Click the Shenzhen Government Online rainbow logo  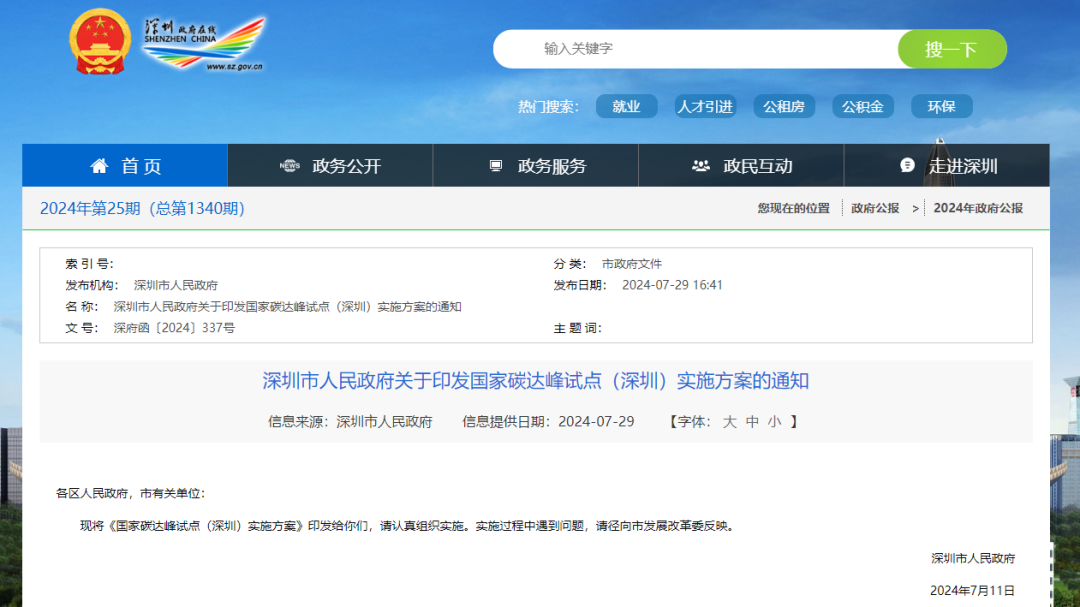pyautogui.click(x=205, y=42)
